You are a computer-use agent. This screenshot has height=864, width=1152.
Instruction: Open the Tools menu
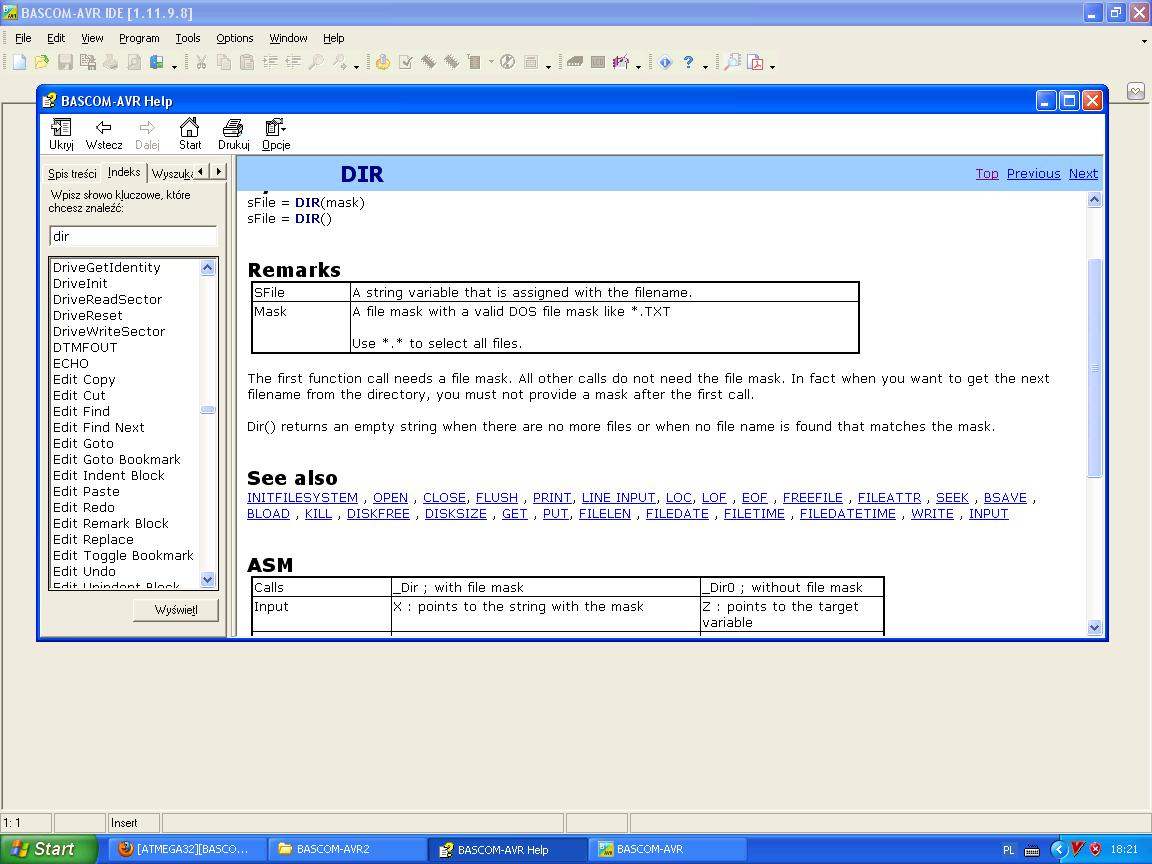[188, 38]
